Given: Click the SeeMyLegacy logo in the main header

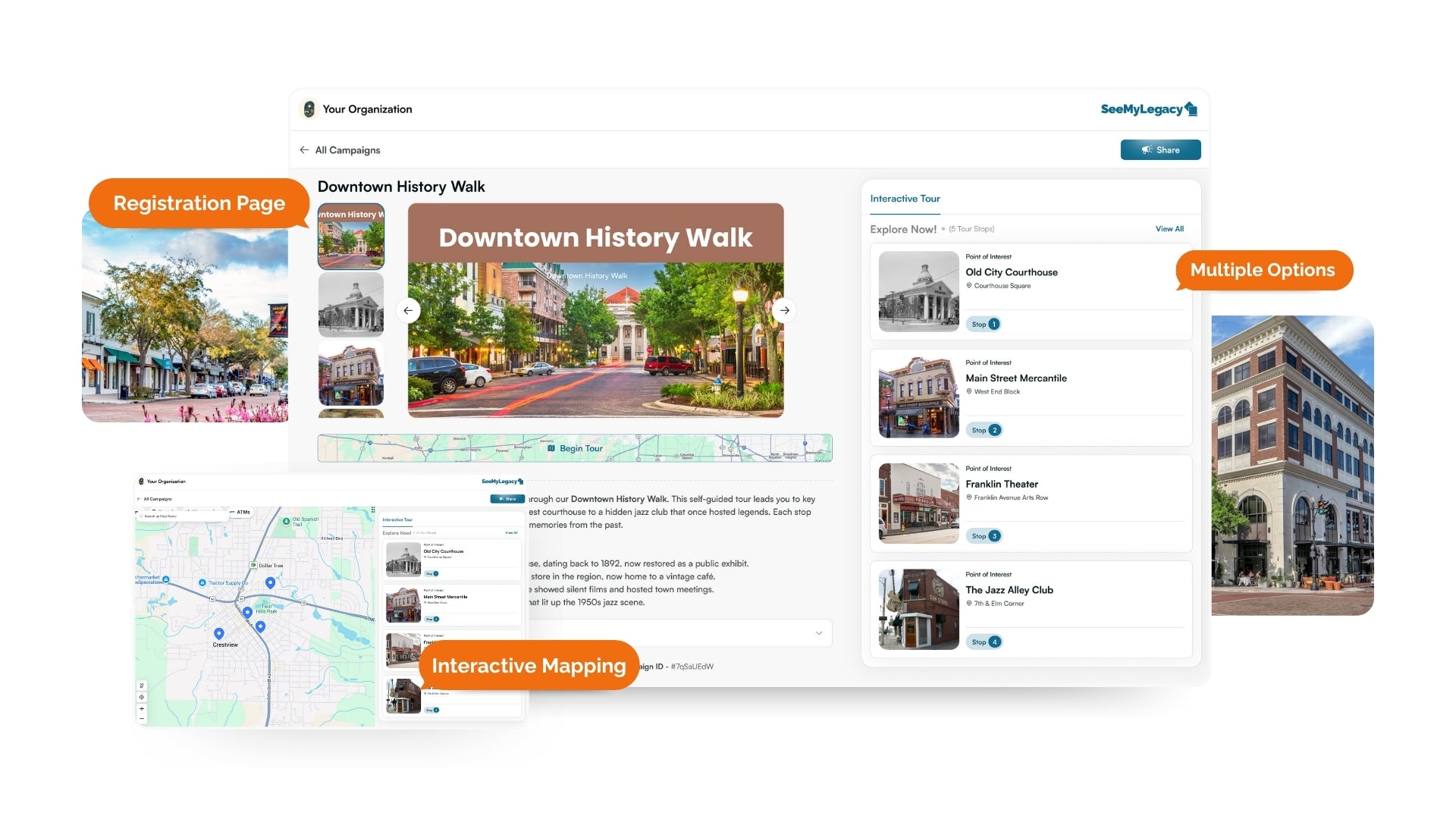Looking at the screenshot, I should pyautogui.click(x=1148, y=109).
